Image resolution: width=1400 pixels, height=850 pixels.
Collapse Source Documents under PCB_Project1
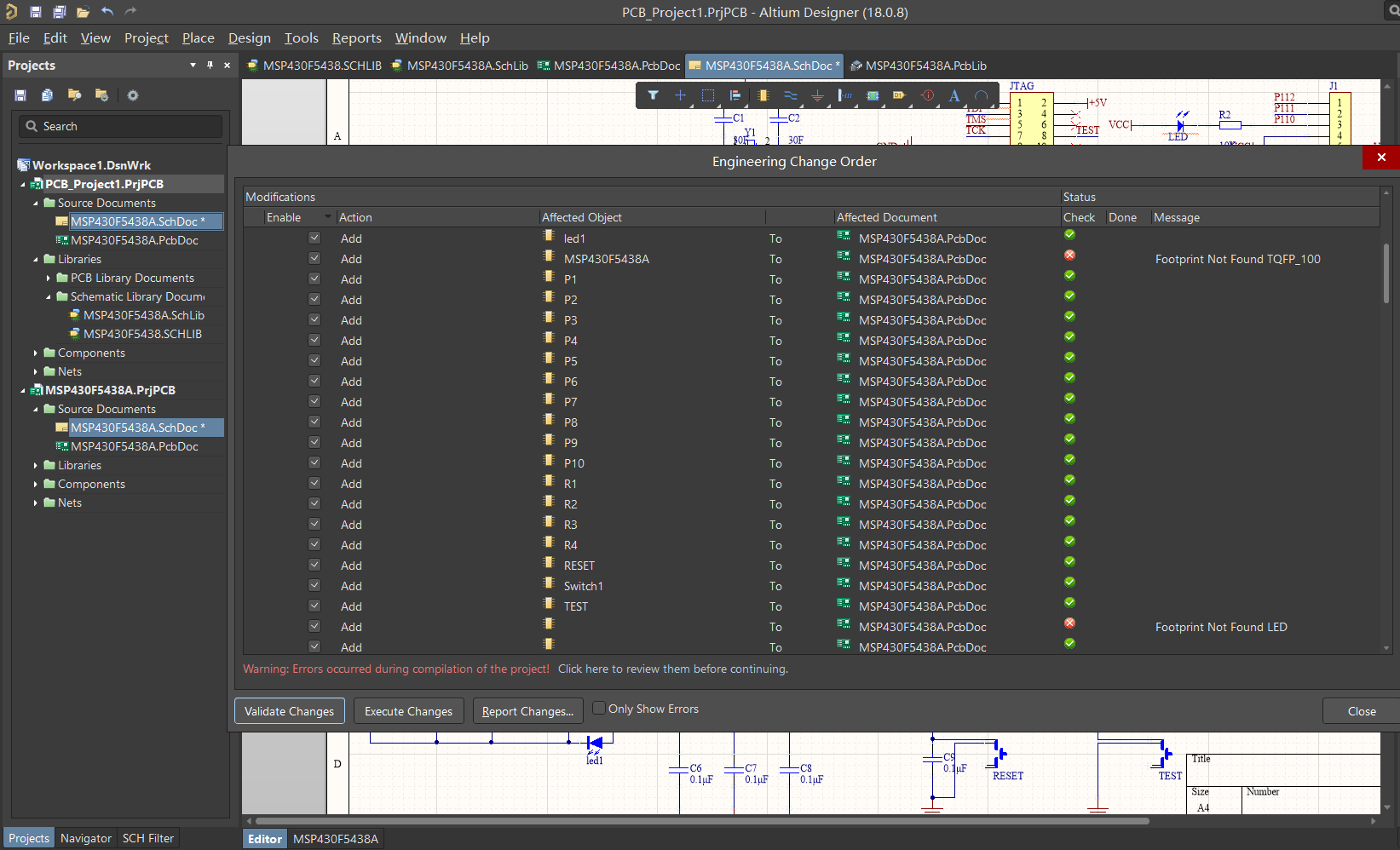(36, 203)
